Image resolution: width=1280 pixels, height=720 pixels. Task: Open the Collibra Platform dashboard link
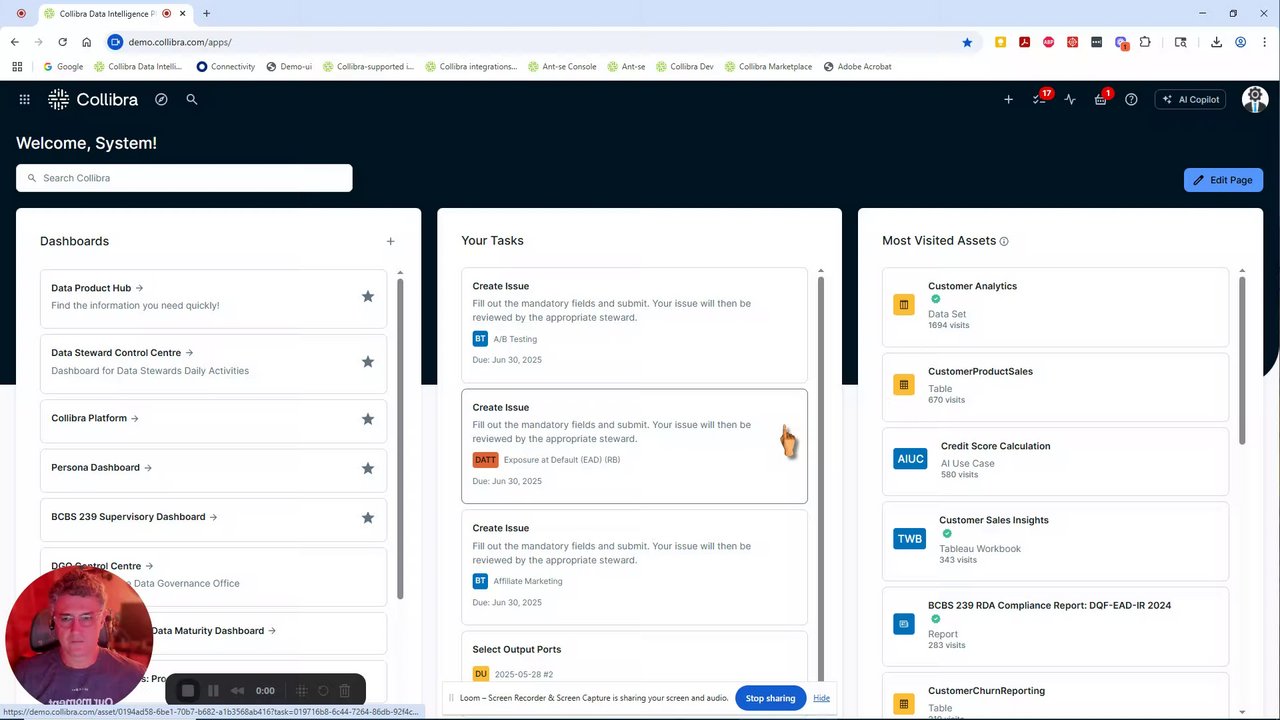tap(95, 418)
